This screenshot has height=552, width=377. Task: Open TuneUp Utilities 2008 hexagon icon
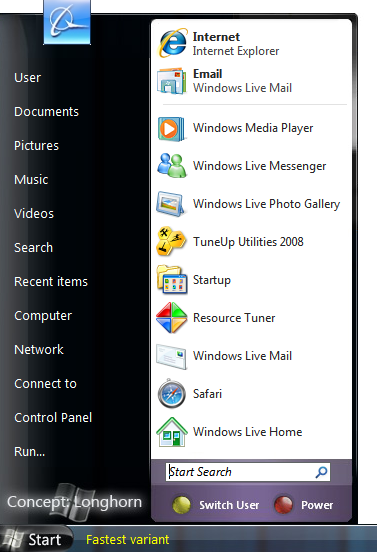point(171,241)
